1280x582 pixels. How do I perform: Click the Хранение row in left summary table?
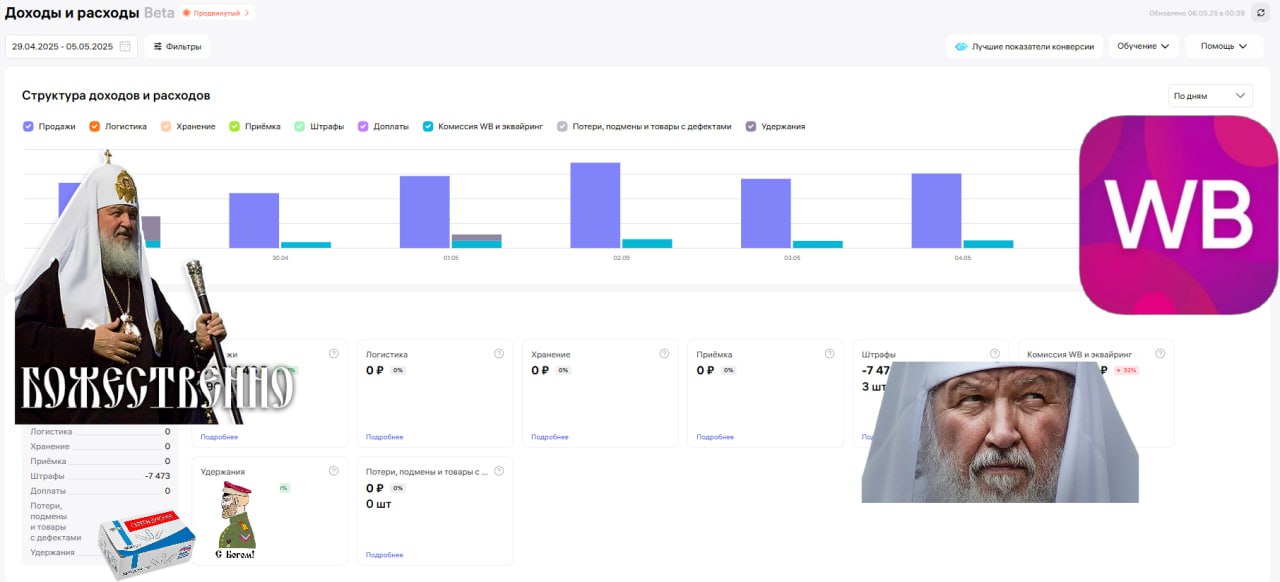click(x=100, y=446)
